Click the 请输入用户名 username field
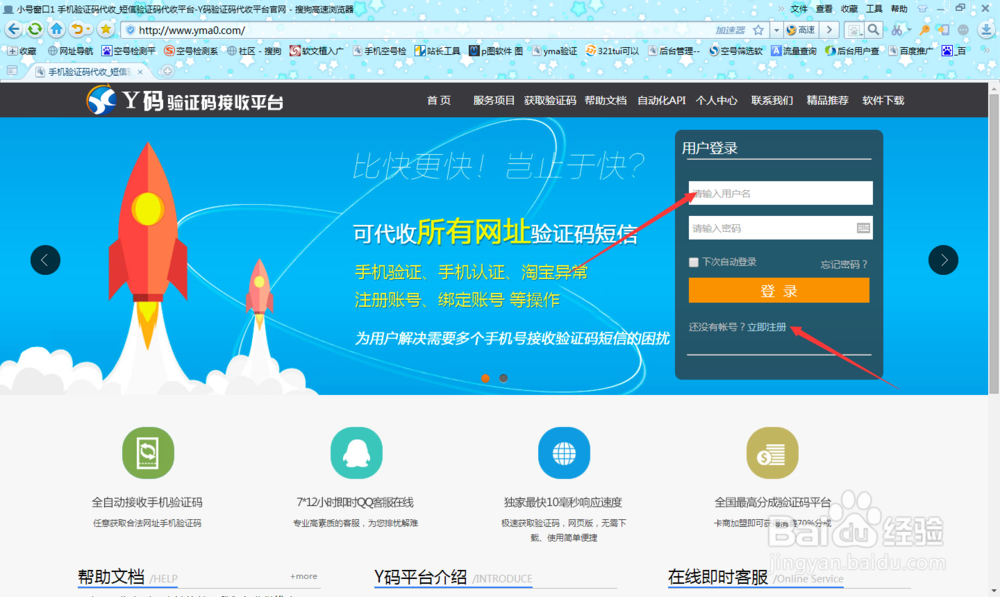Viewport: 1000px width, 597px height. 781,193
